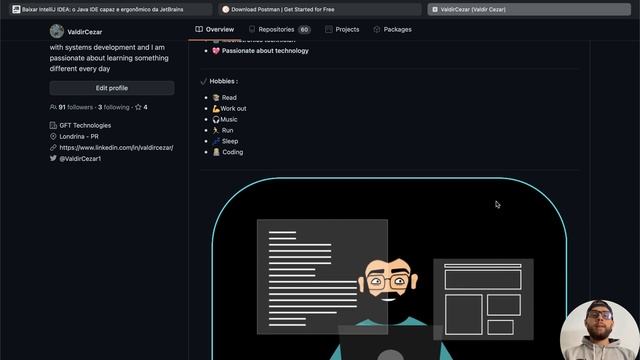
Task: Click the Read hobby item
Action: (x=229, y=98)
